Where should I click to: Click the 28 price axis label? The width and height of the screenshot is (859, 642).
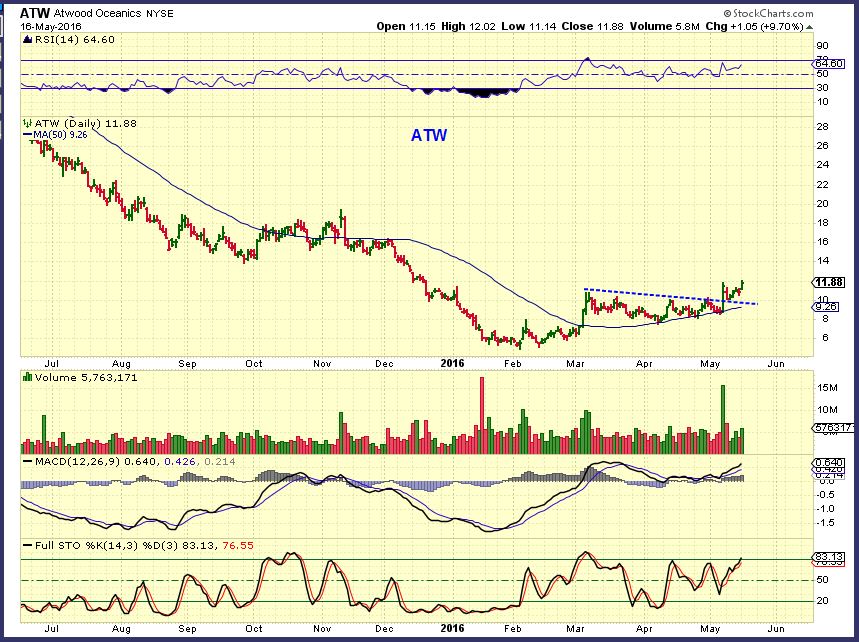(822, 127)
